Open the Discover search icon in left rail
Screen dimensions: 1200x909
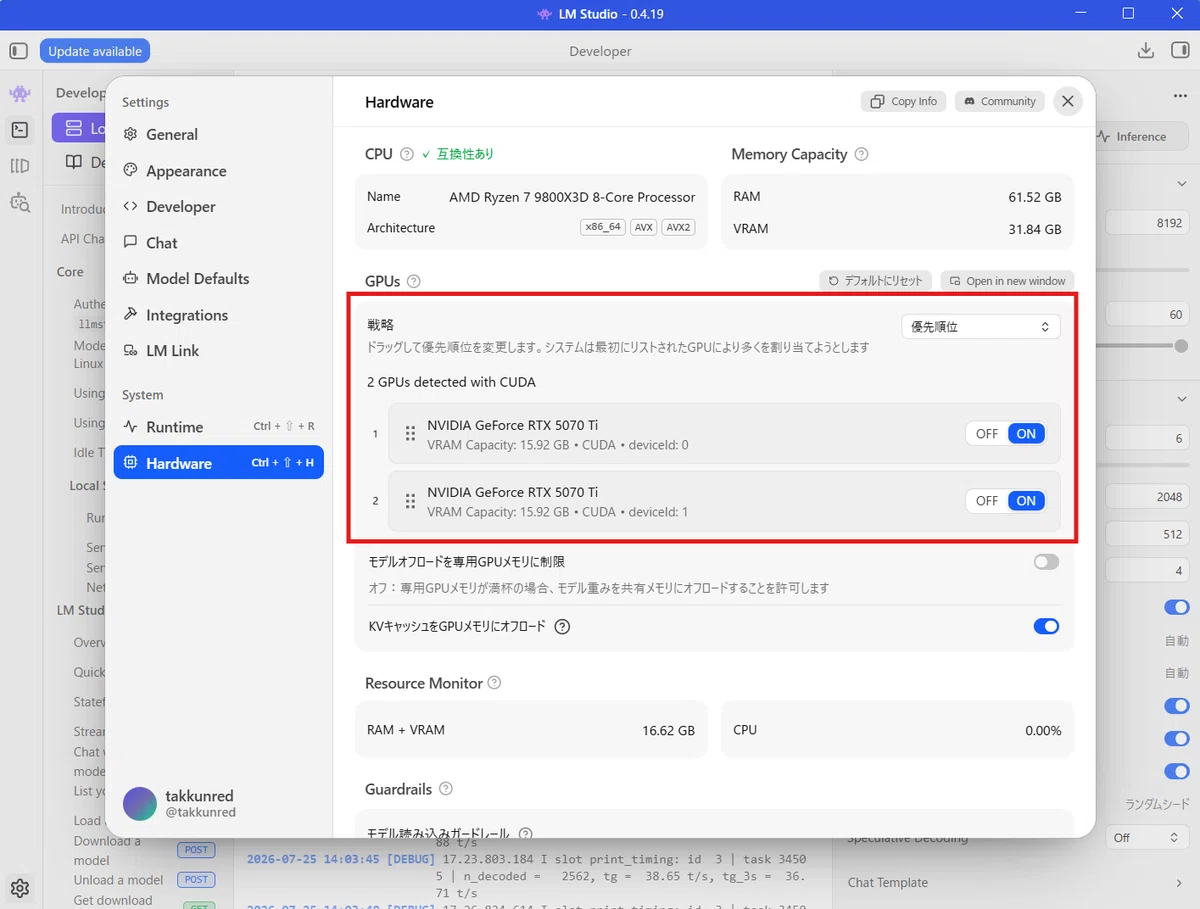[x=20, y=202]
